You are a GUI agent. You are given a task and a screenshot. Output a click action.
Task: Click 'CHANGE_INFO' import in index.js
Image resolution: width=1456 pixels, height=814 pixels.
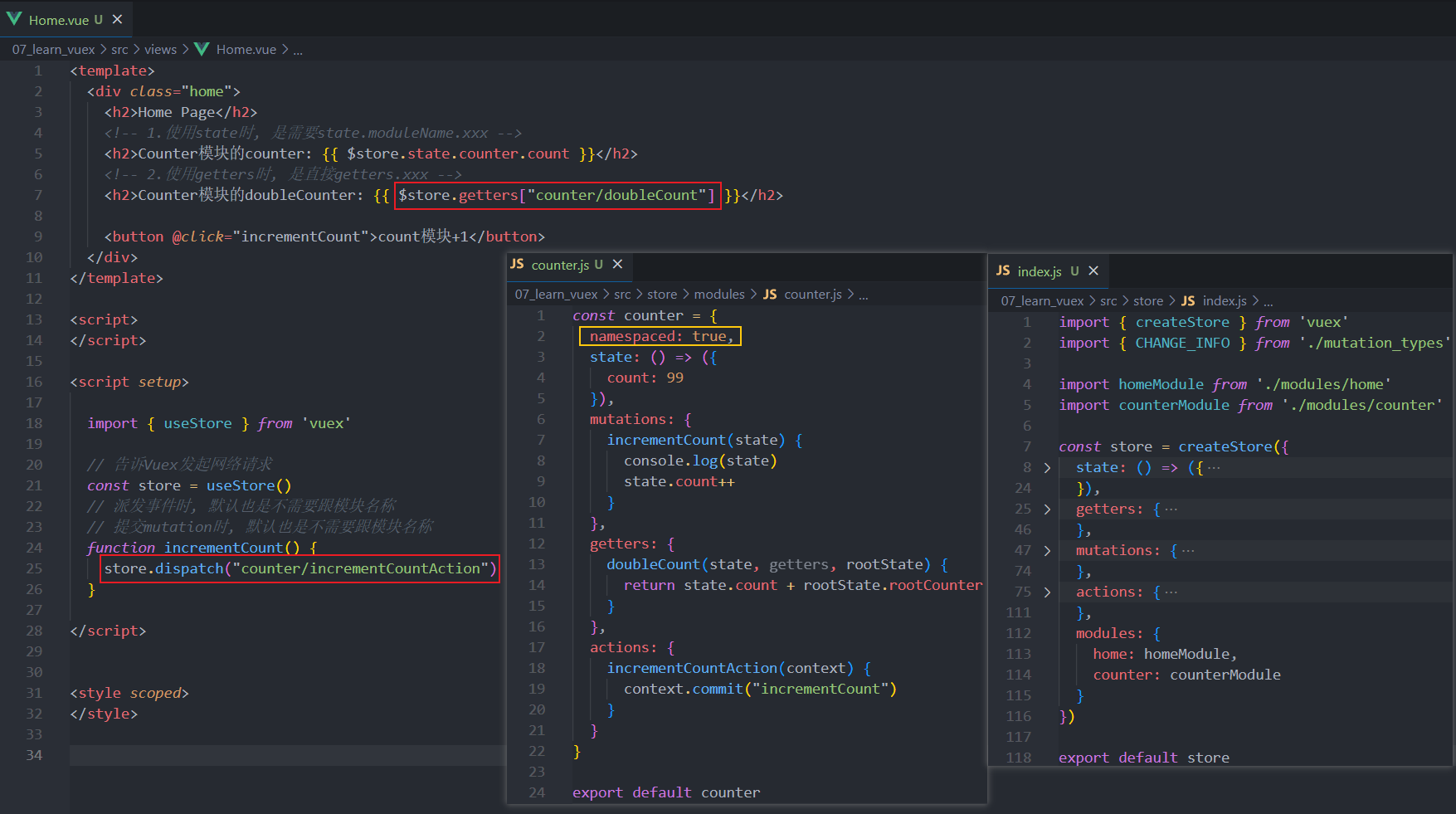(x=1182, y=343)
